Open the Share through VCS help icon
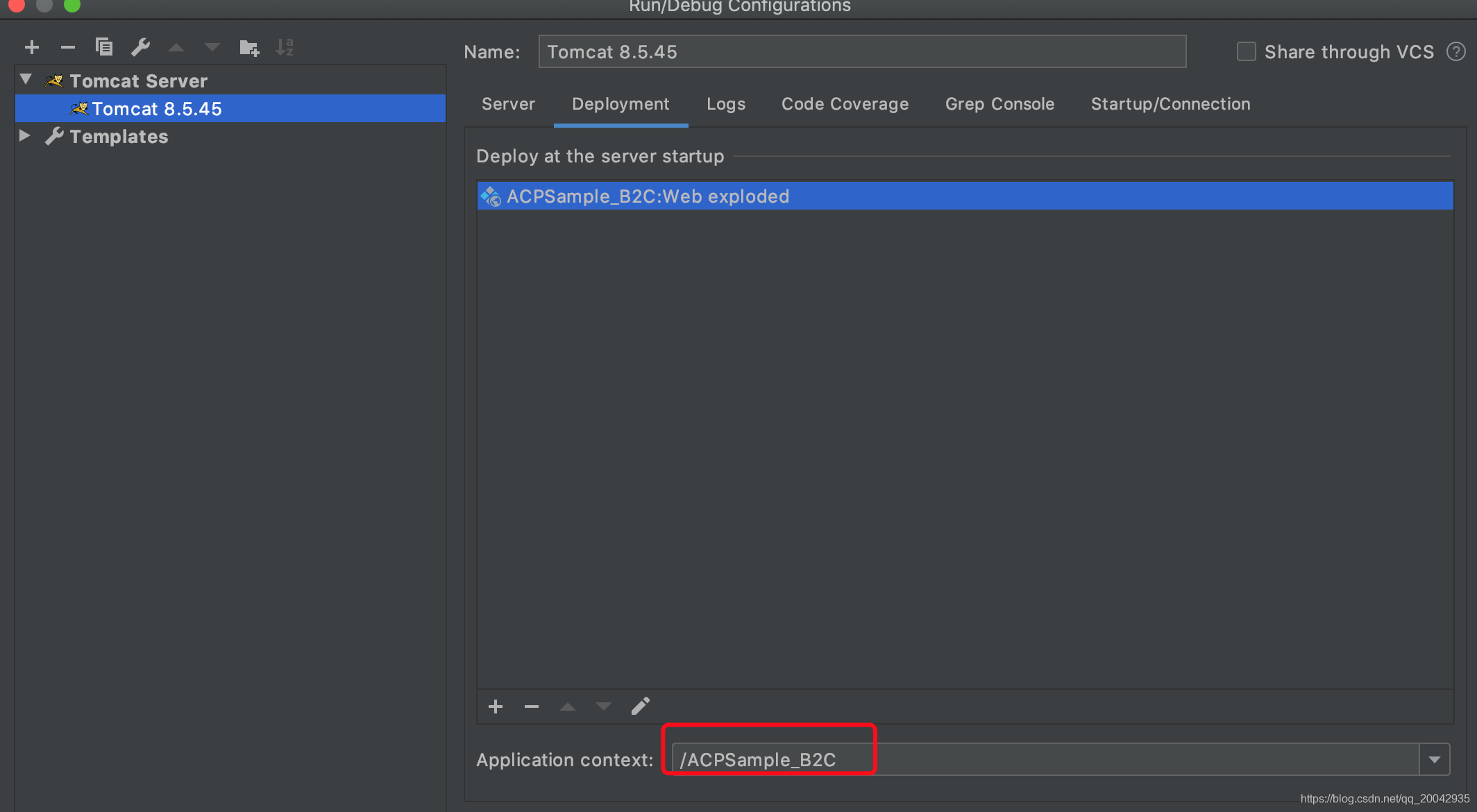Viewport: 1477px width, 812px height. pyautogui.click(x=1455, y=52)
